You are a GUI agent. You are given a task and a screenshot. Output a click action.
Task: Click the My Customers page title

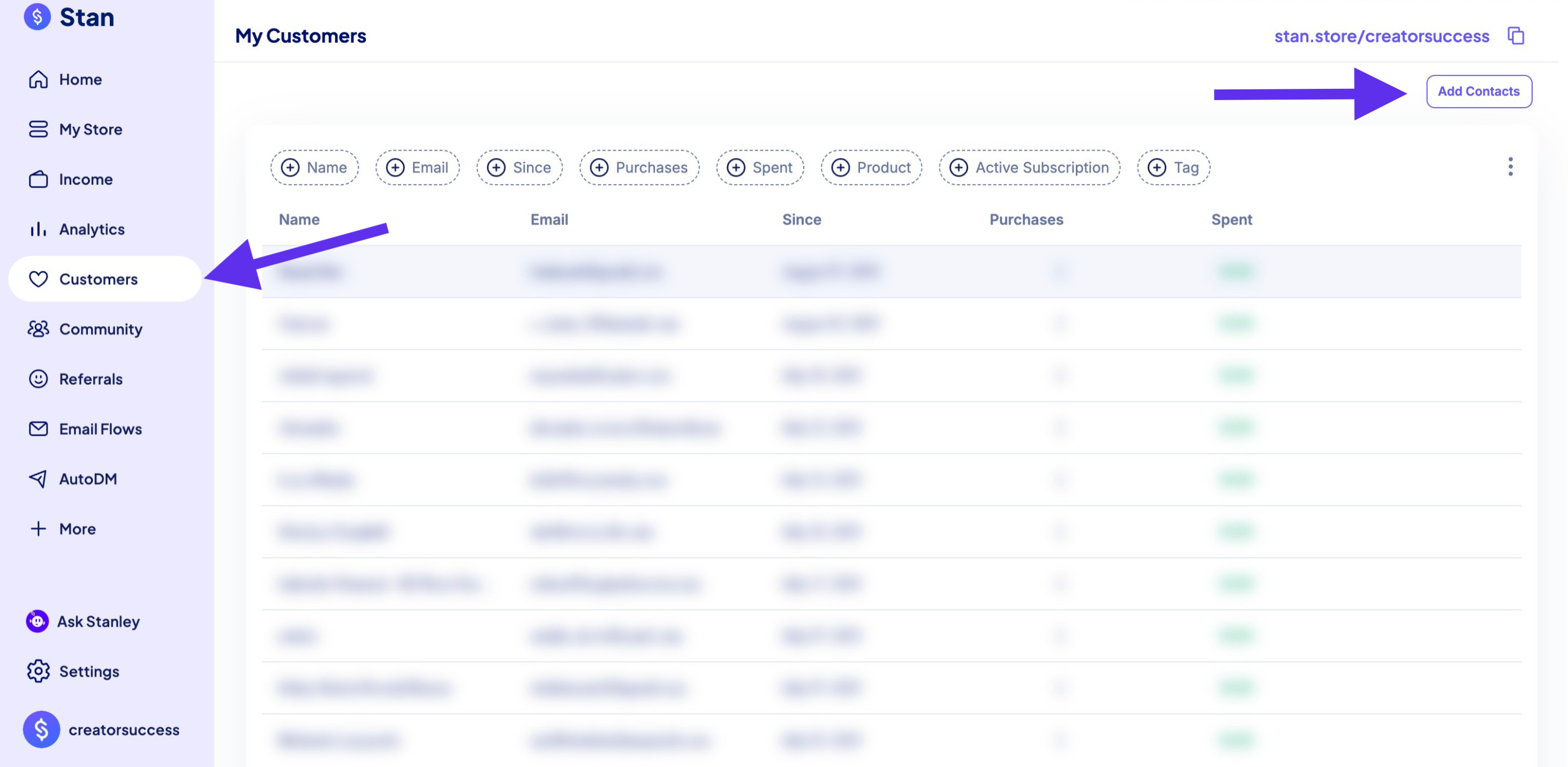pos(301,36)
